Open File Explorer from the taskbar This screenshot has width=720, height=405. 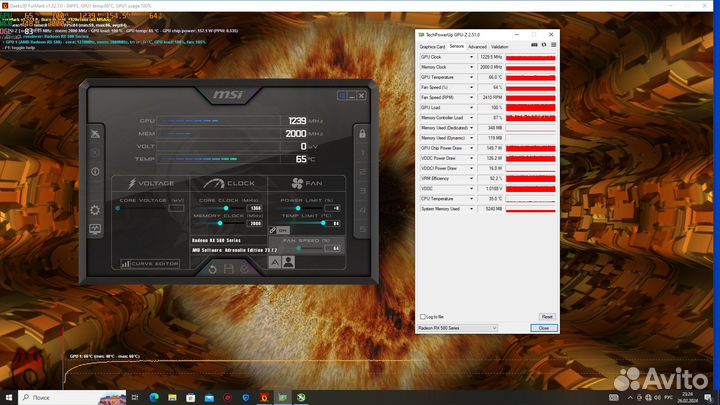tap(172, 397)
